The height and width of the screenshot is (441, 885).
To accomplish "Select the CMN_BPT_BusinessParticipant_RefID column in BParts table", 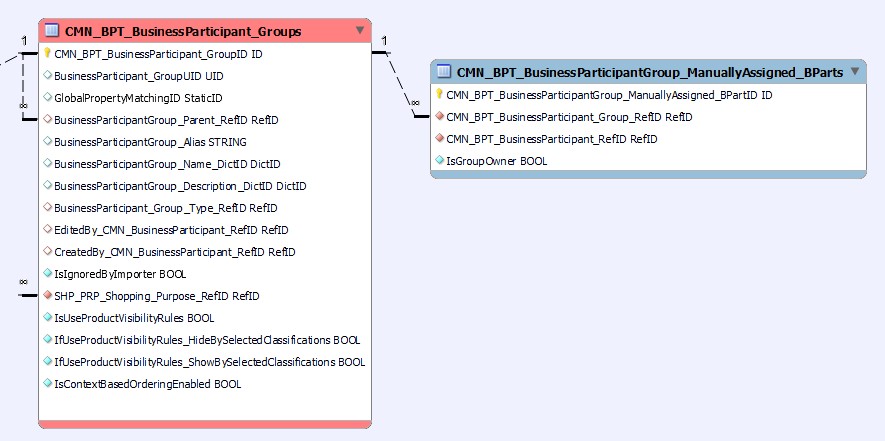I will (x=551, y=139).
